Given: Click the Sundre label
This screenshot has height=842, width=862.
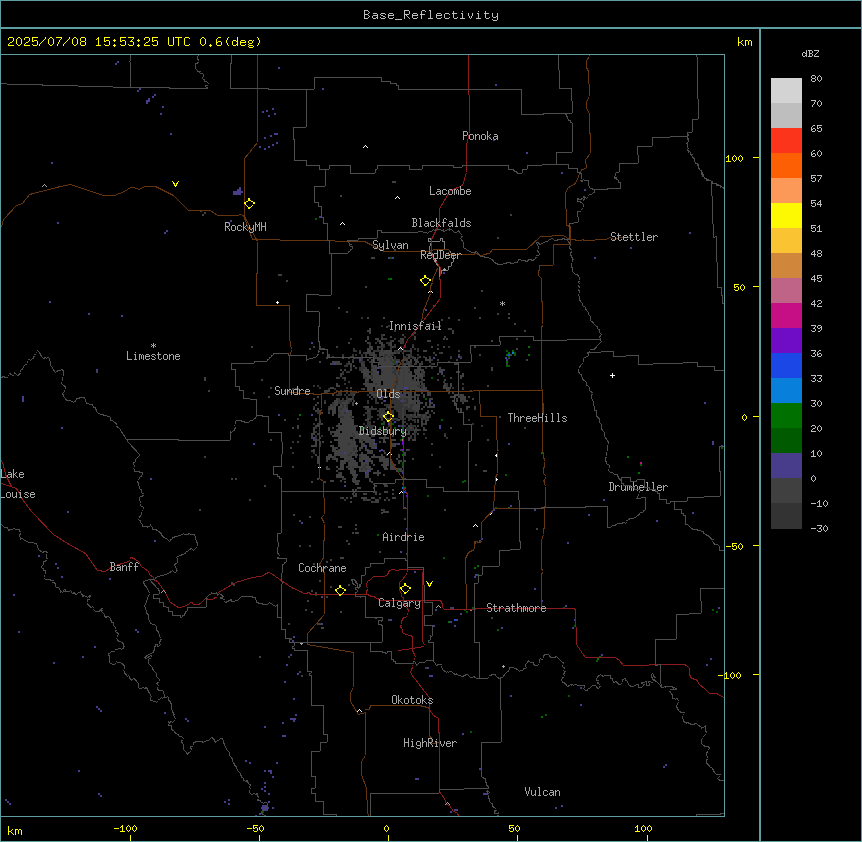Looking at the screenshot, I should click(292, 391).
